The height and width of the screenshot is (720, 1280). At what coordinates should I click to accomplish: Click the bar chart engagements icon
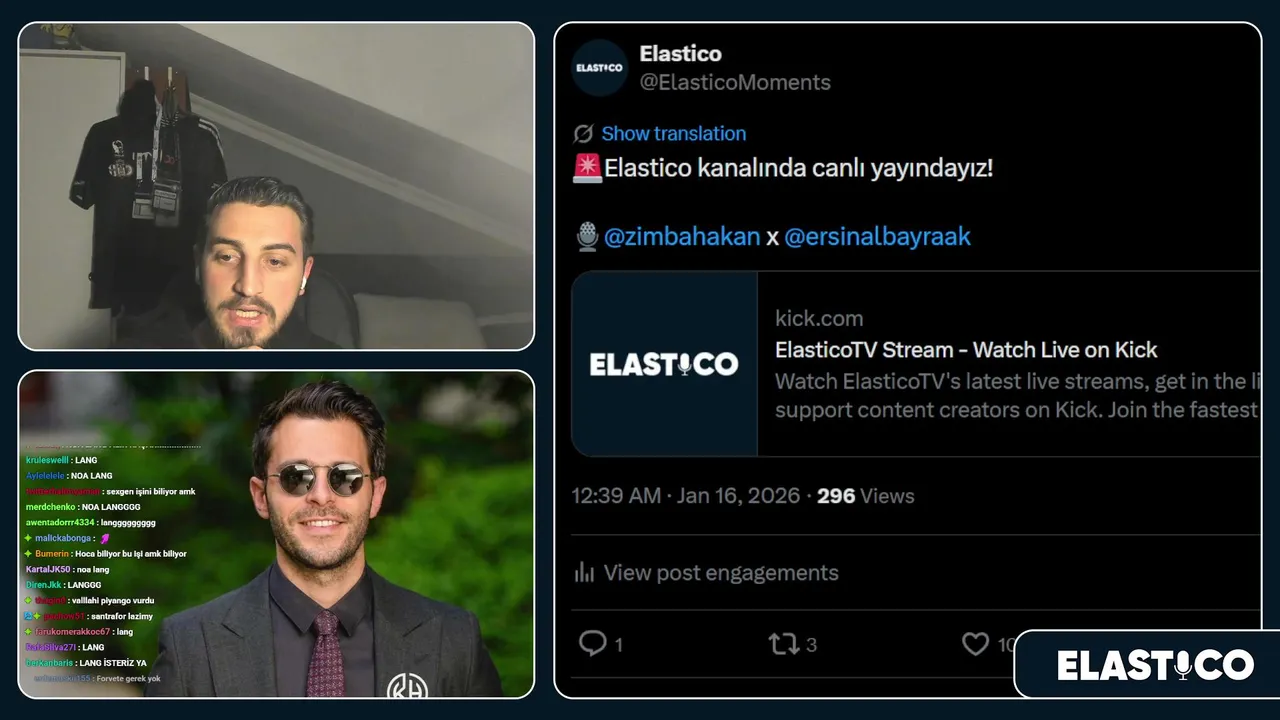(x=584, y=572)
